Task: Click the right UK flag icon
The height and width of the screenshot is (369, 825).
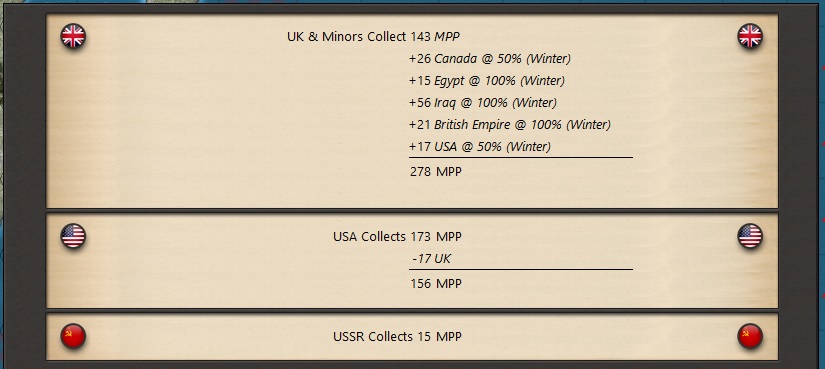Action: (750, 36)
